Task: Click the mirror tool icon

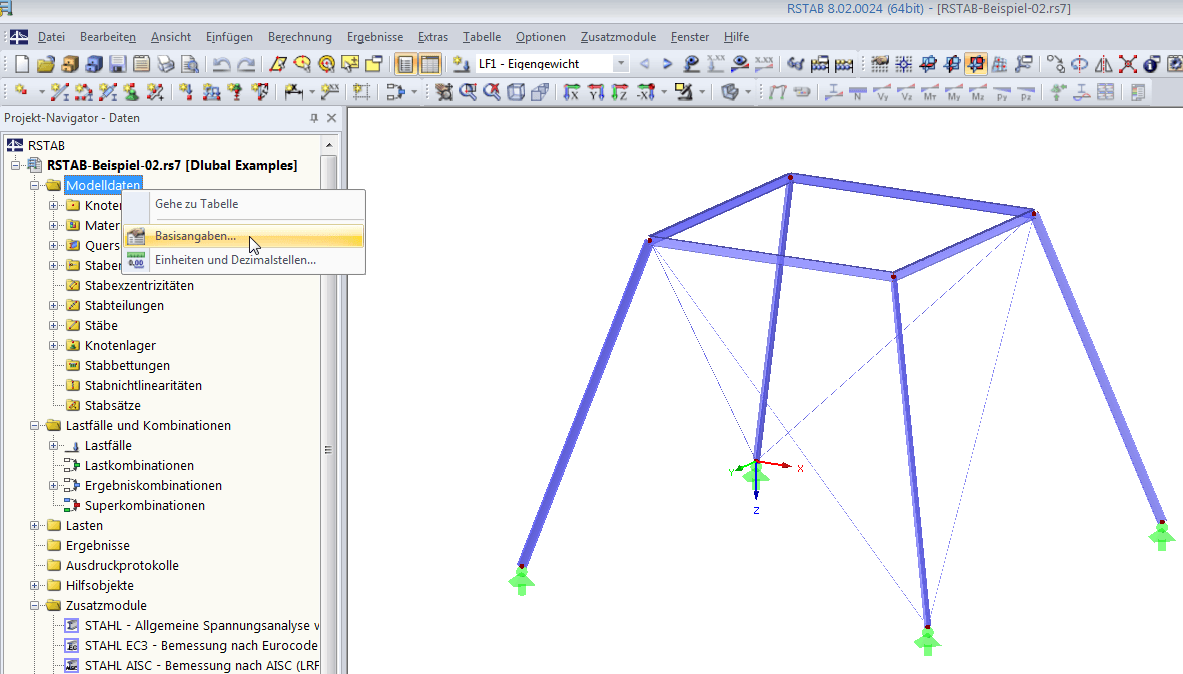Action: [1104, 64]
